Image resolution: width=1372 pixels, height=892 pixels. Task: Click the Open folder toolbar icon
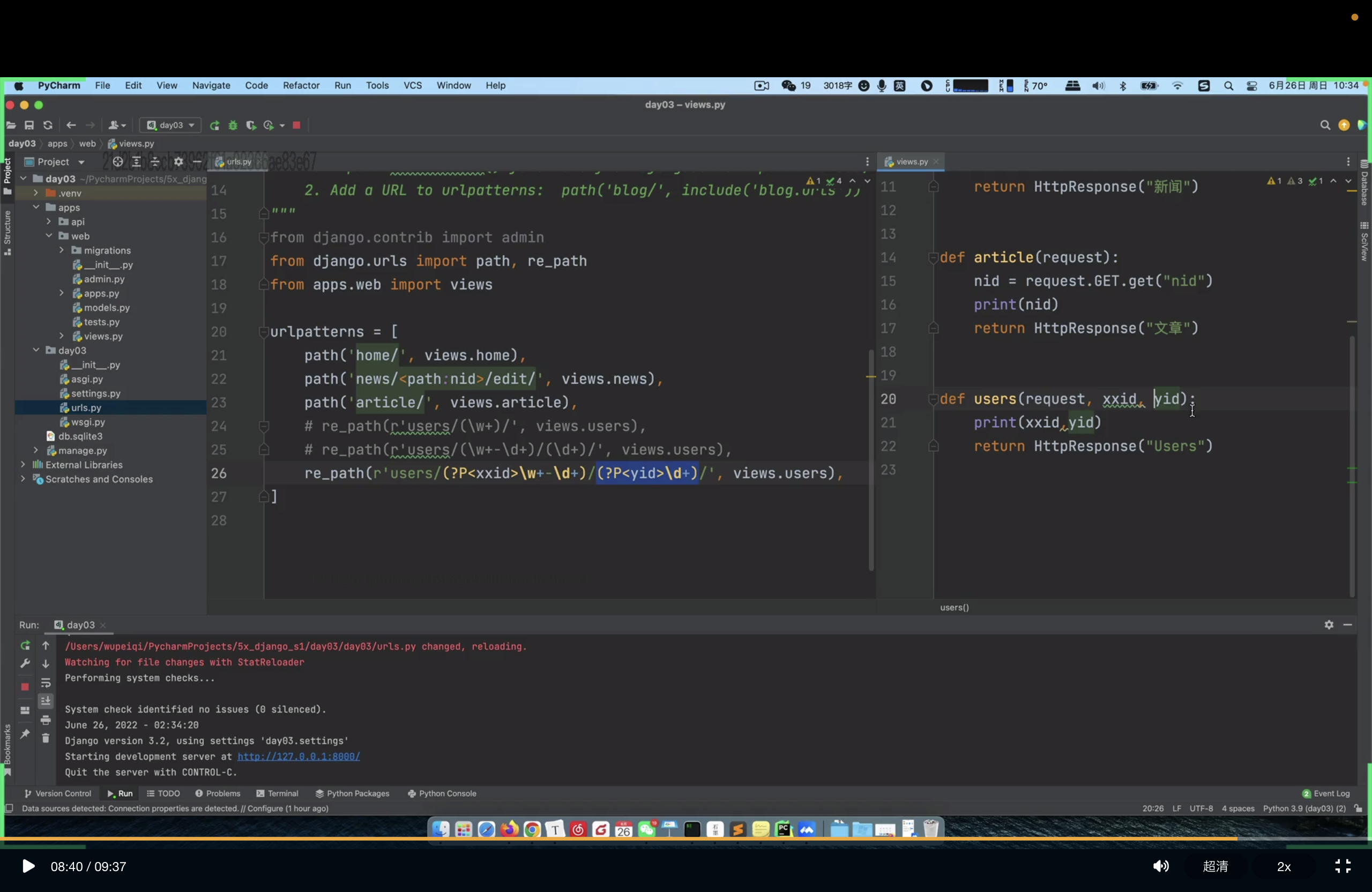click(11, 125)
